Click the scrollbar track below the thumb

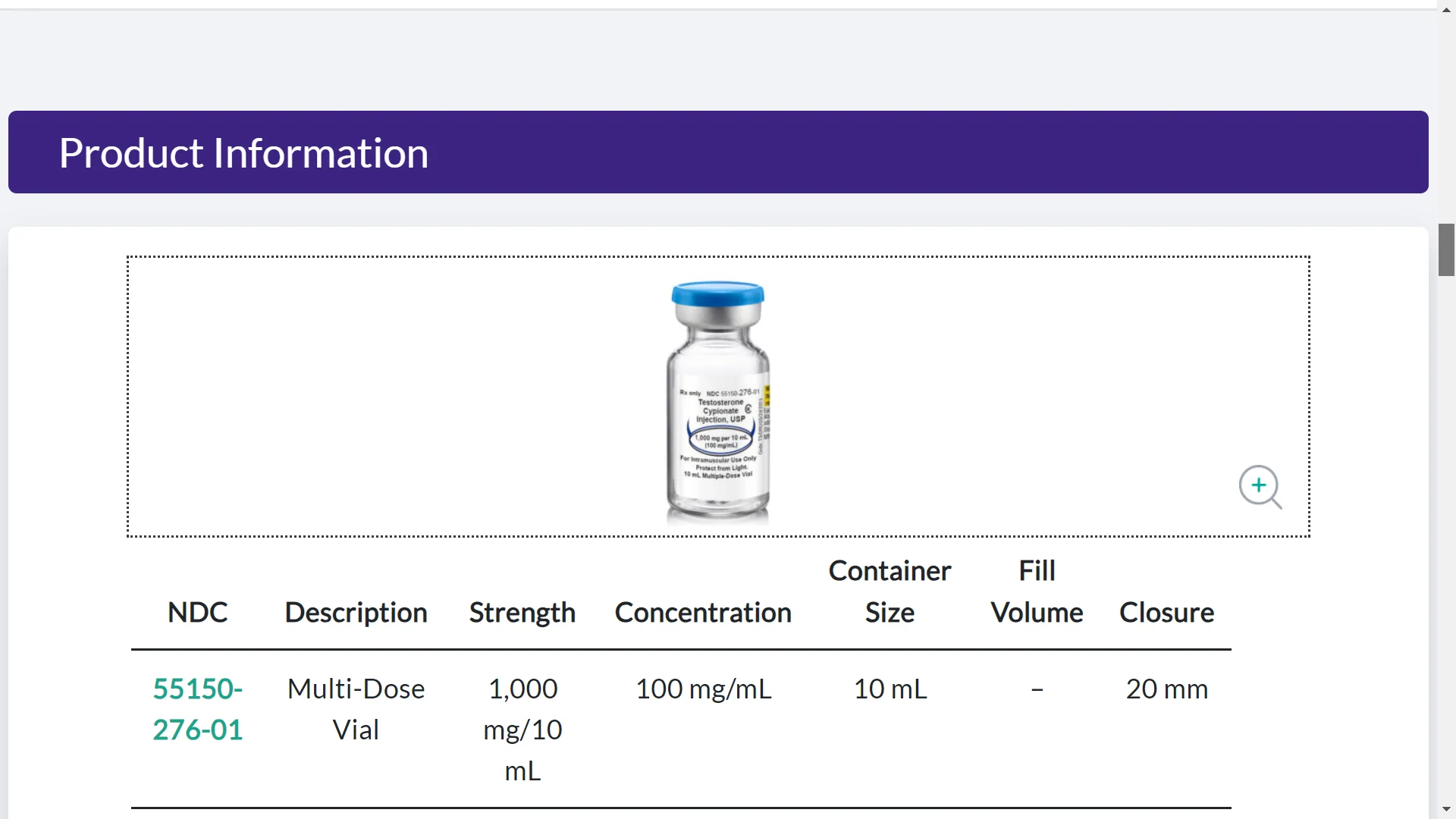tap(1447, 538)
